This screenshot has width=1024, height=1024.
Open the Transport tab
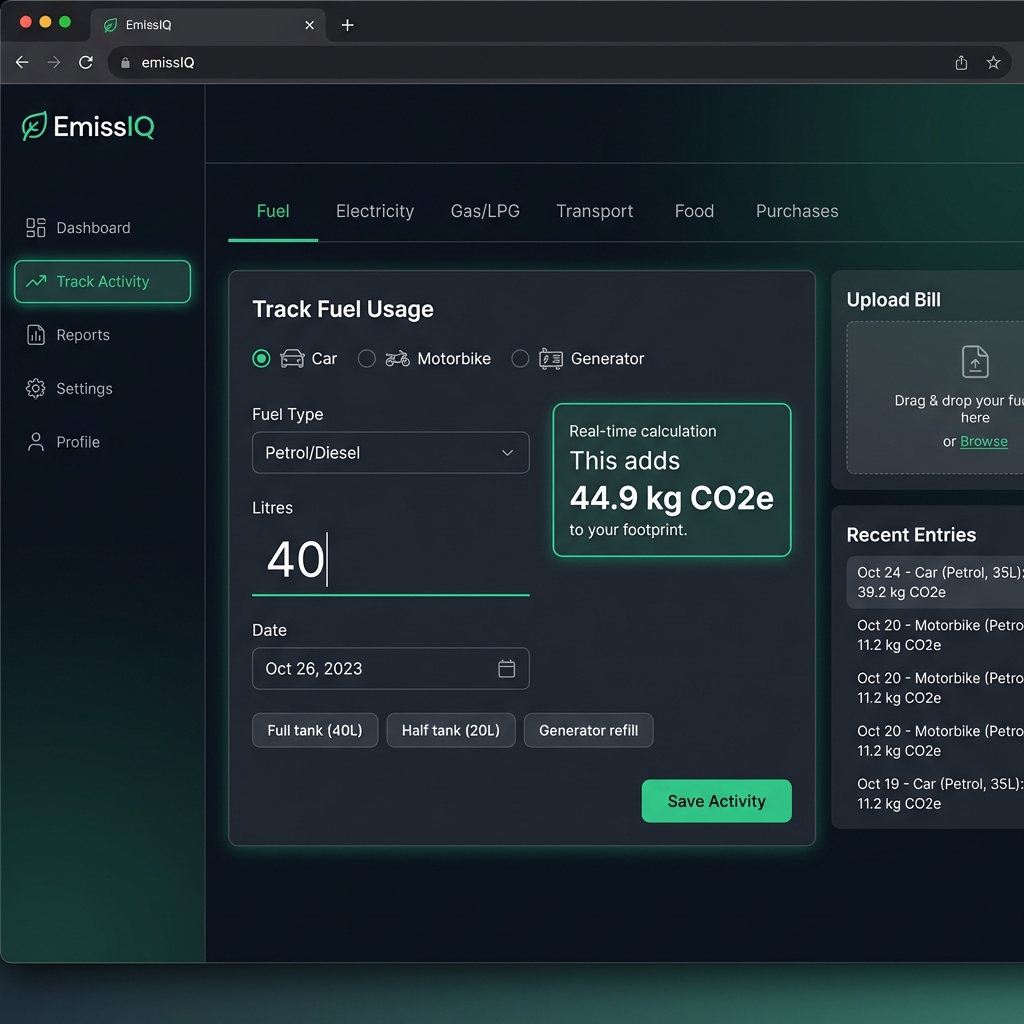pyautogui.click(x=595, y=211)
